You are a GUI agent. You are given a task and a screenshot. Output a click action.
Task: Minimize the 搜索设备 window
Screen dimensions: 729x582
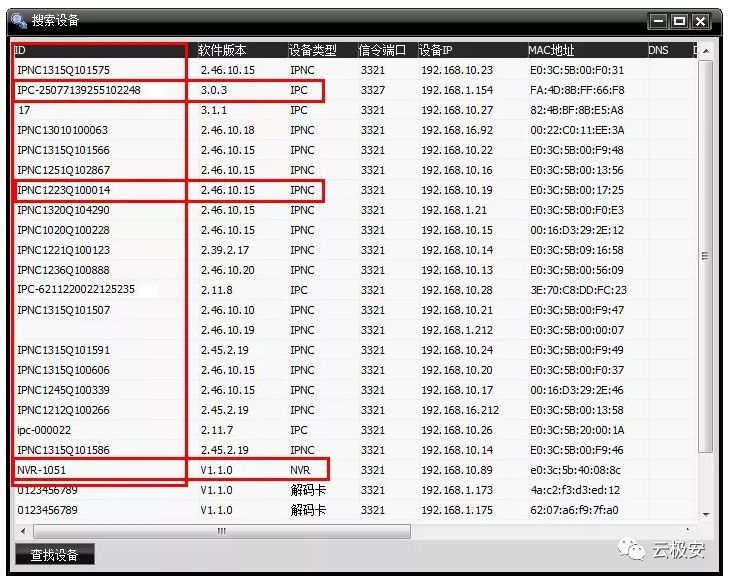pos(658,21)
